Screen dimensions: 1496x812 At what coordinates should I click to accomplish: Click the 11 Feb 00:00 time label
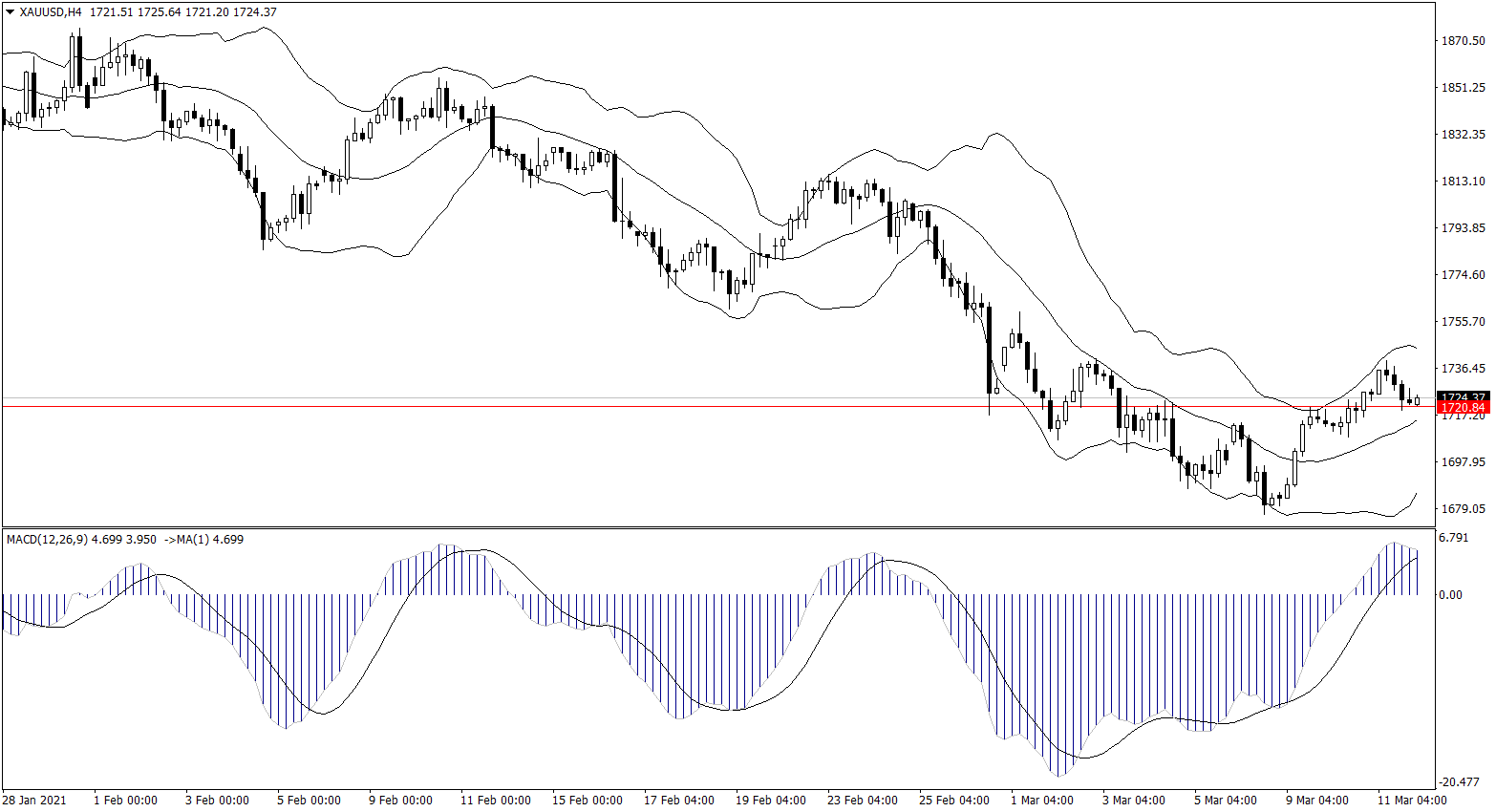(x=495, y=801)
